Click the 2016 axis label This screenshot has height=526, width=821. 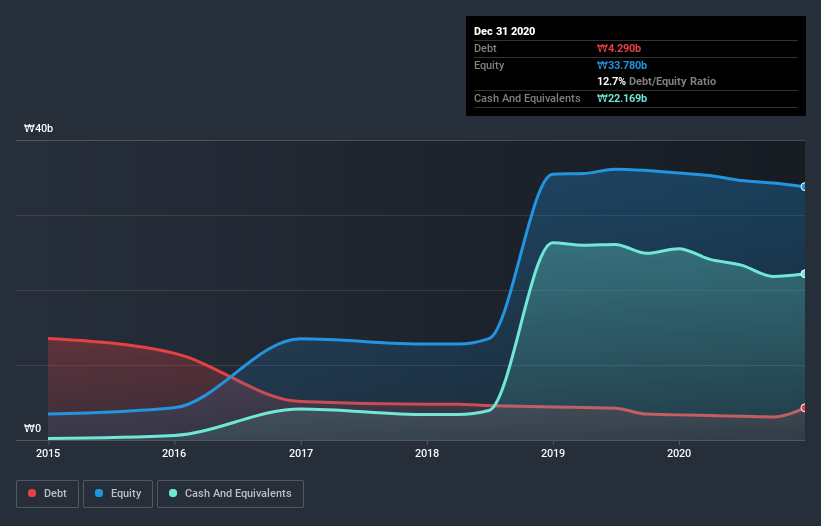174,453
